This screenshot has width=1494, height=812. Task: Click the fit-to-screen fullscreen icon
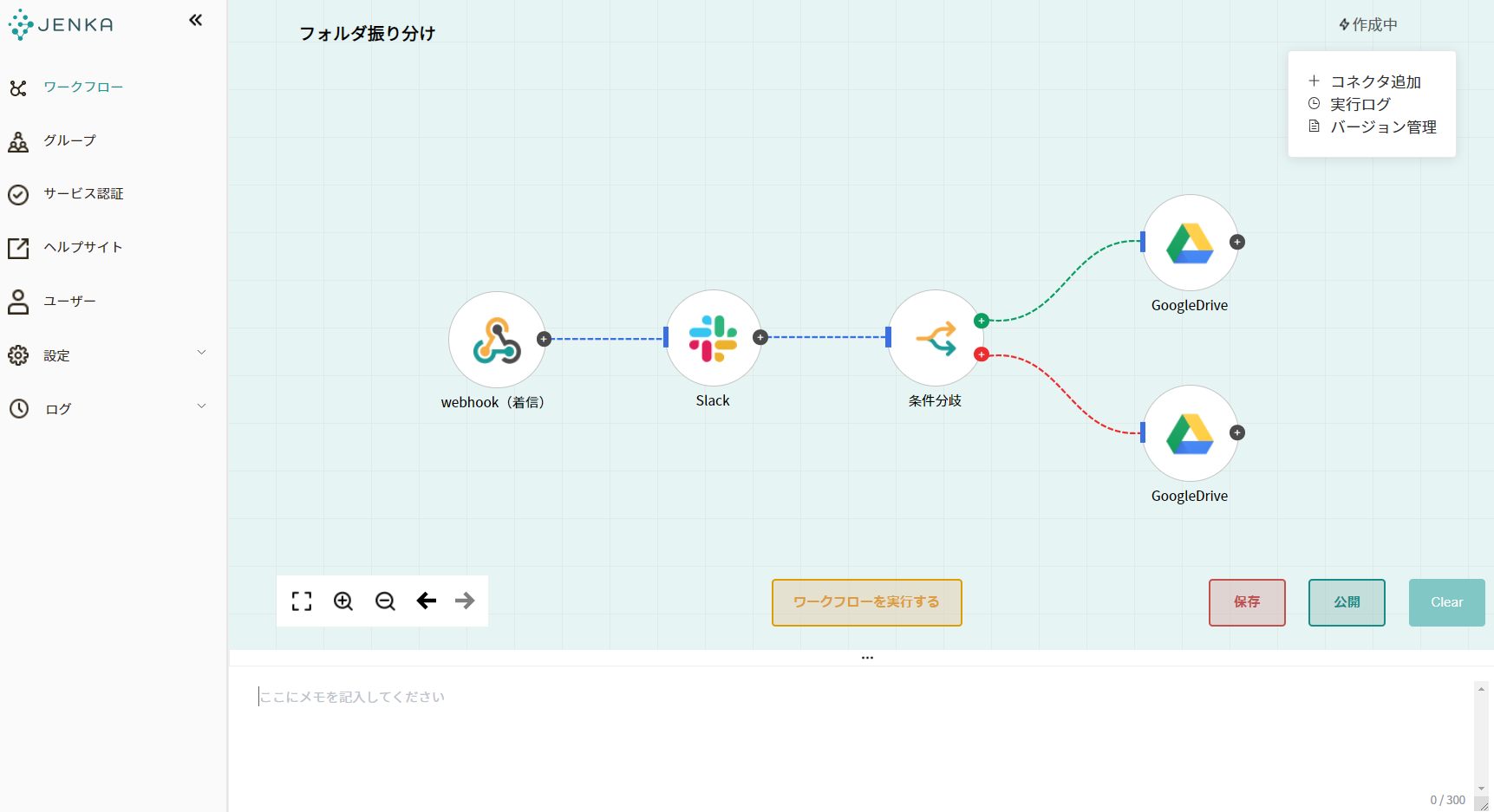click(x=302, y=601)
